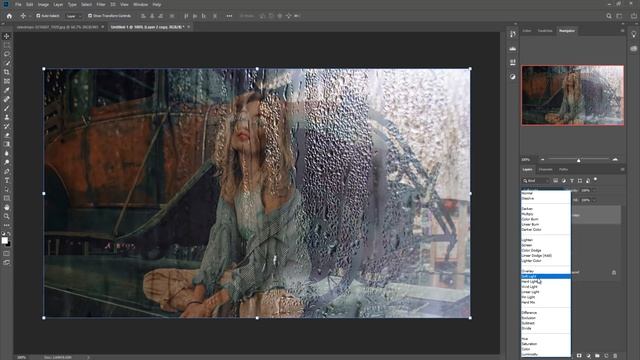The height and width of the screenshot is (360, 640).
Task: Select the Lasso tool
Action: [7, 54]
